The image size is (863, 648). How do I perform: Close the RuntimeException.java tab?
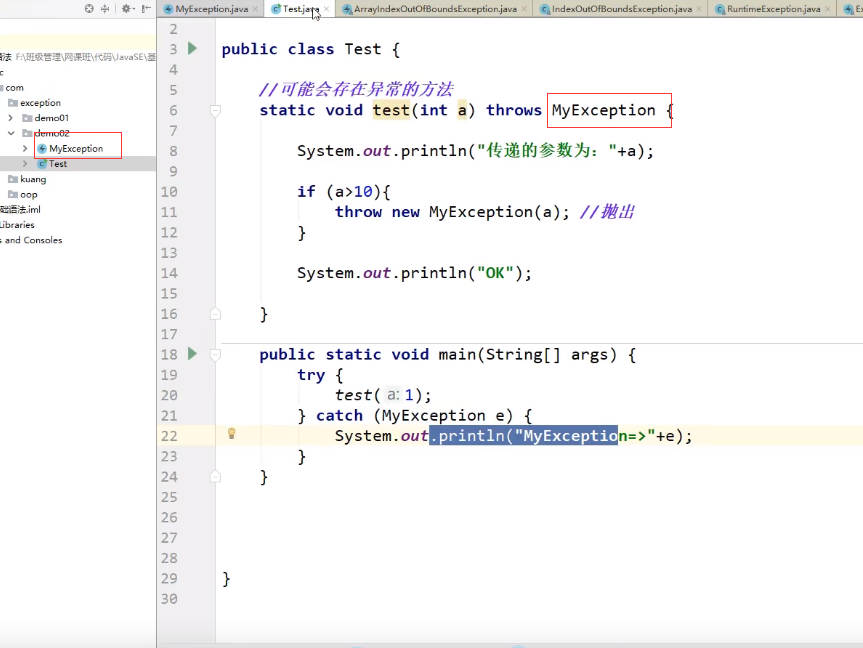point(827,9)
